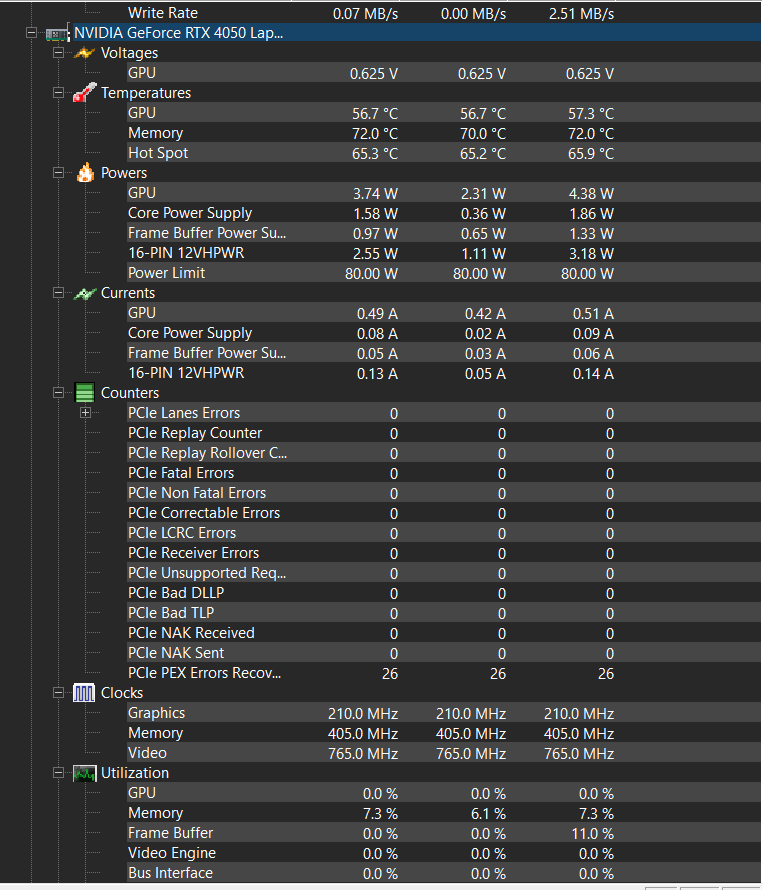Image resolution: width=762 pixels, height=890 pixels.
Task: Click the 2.51 MB/s Write Rate maximum value
Action: [581, 14]
